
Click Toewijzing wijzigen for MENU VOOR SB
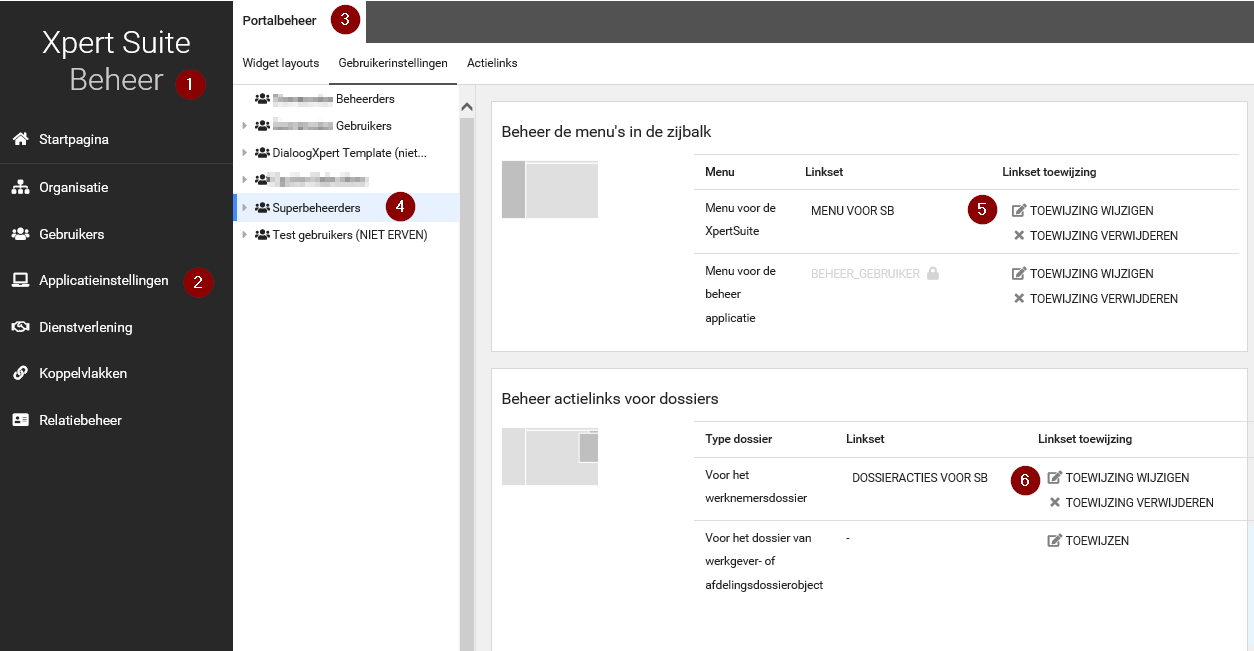1082,211
